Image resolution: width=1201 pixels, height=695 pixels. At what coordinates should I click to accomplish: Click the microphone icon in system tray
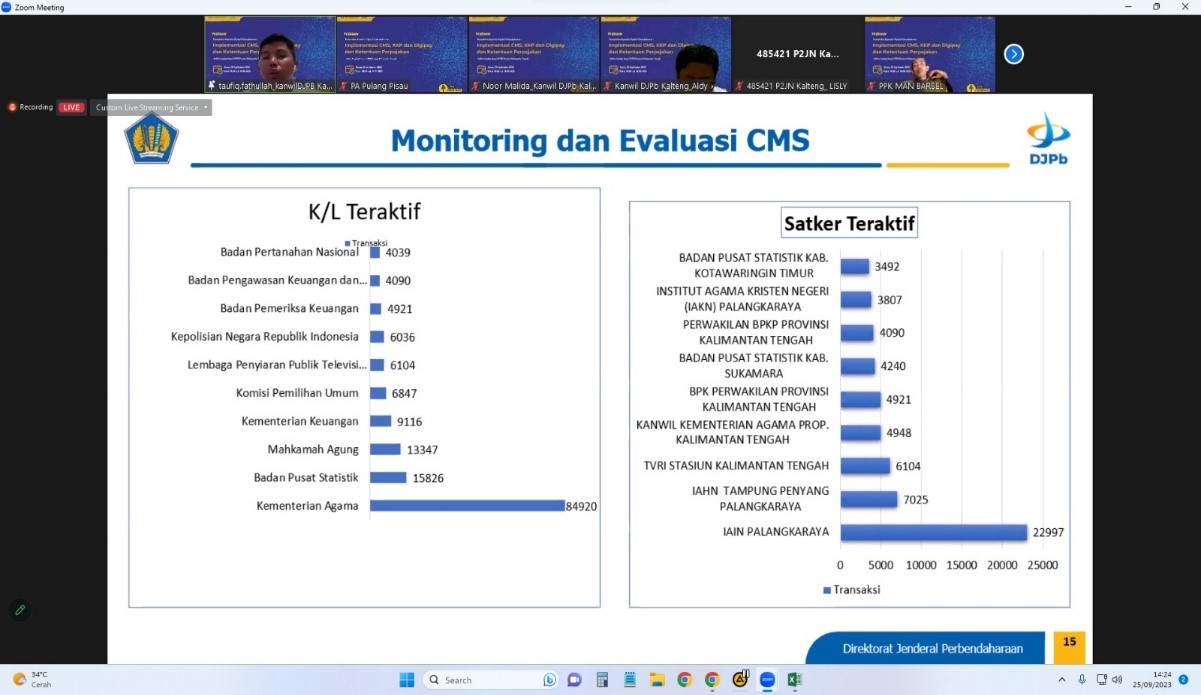point(1082,680)
